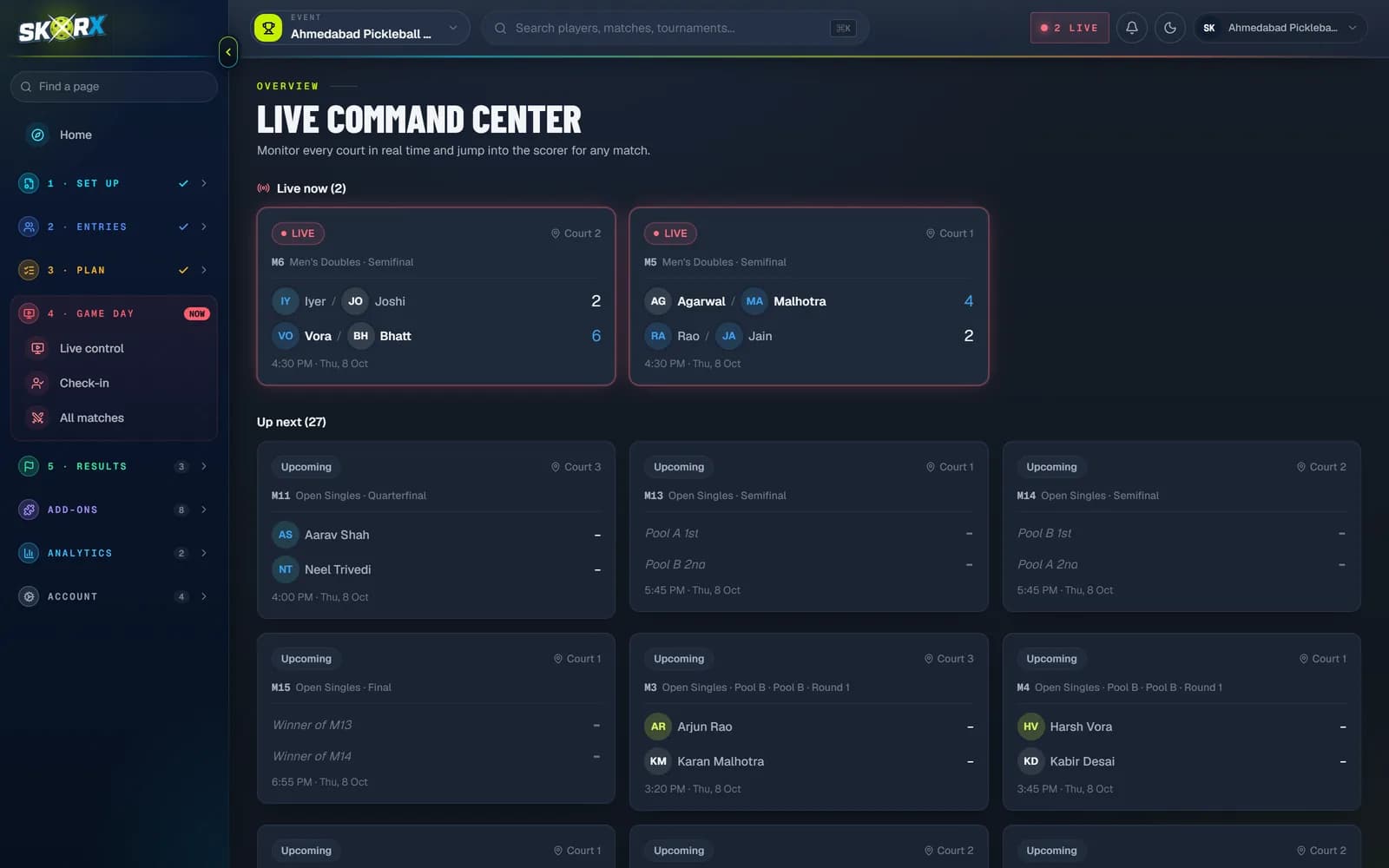Go to Home page
Image resolution: width=1389 pixels, height=868 pixels.
[x=114, y=135]
